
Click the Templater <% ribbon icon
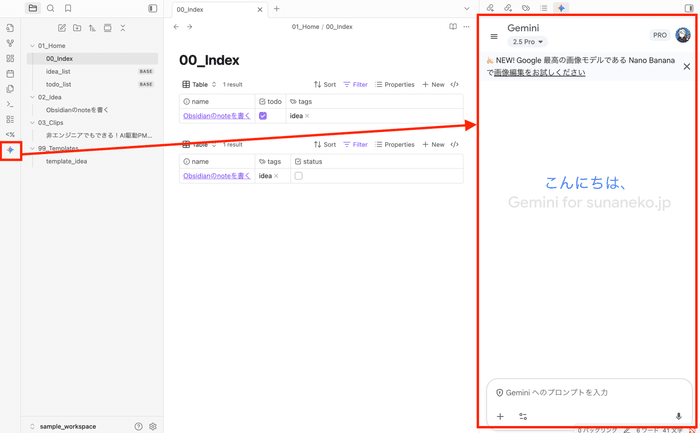(10, 134)
